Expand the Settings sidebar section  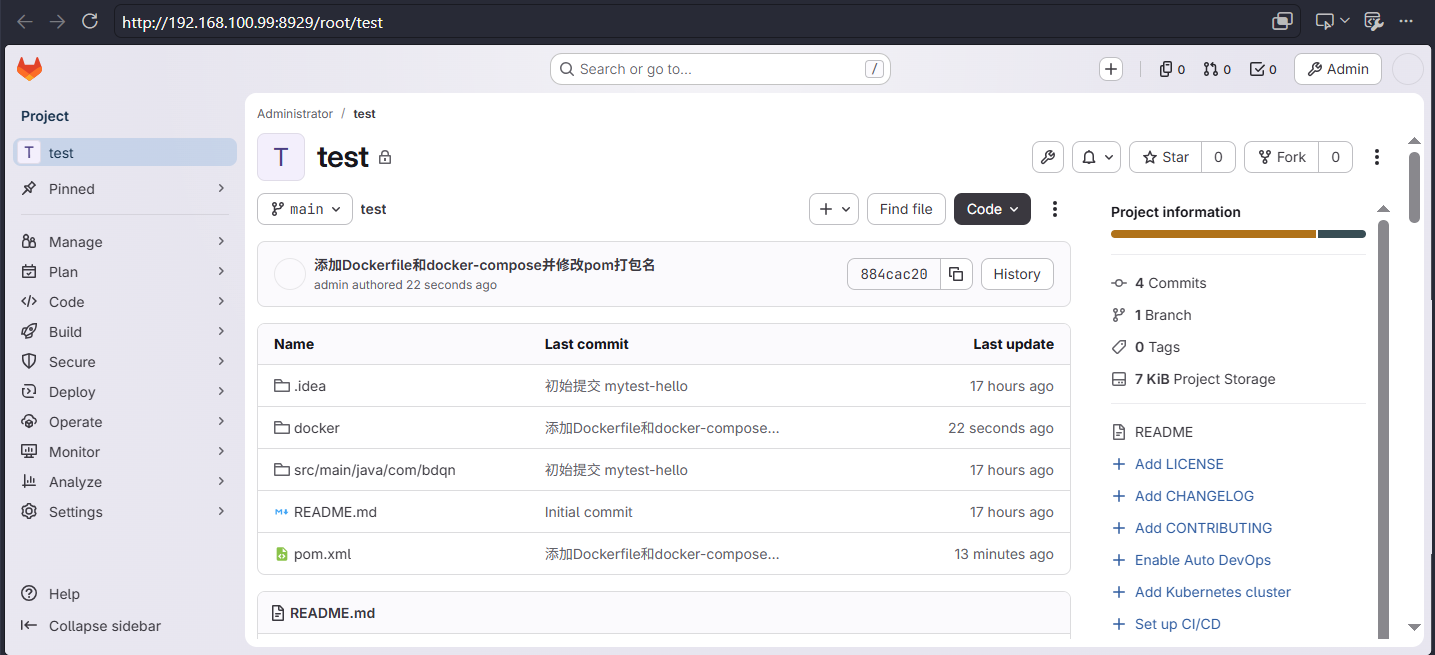[125, 512]
